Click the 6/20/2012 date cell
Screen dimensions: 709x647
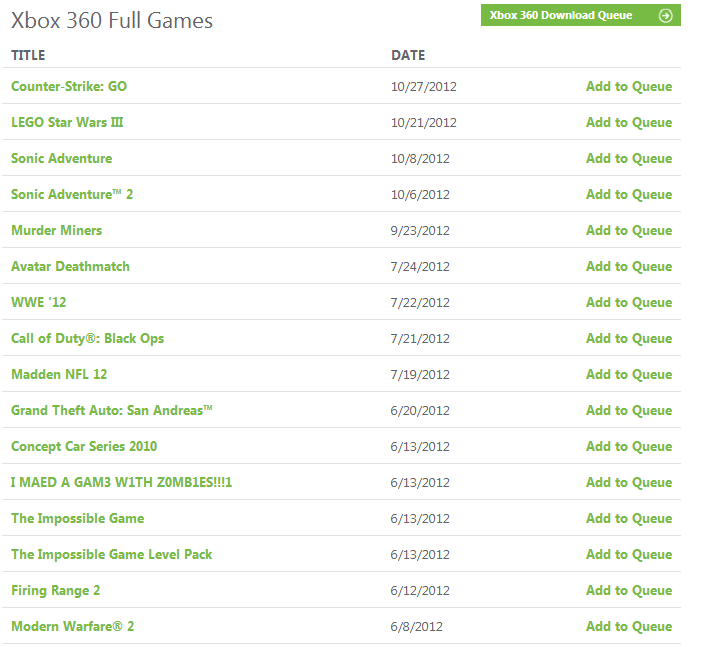tap(420, 411)
